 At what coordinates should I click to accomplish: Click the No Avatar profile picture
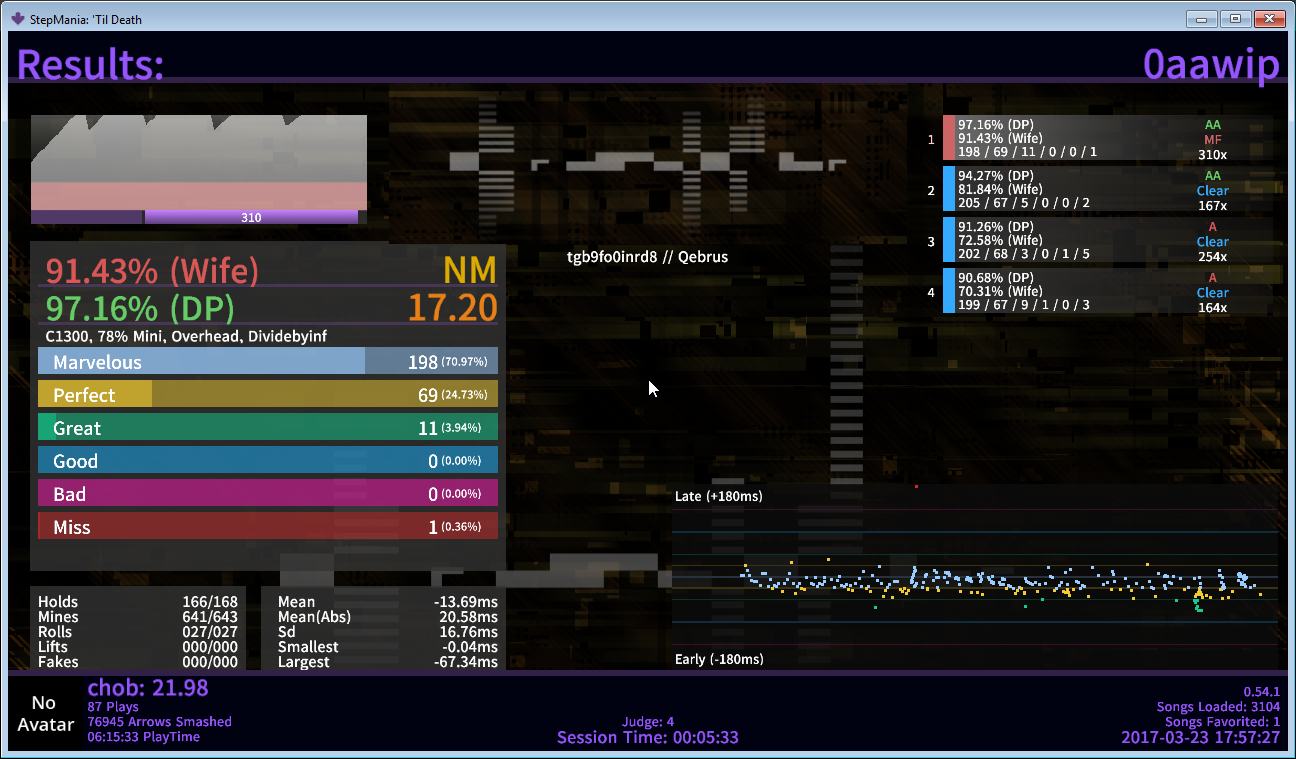[45, 713]
